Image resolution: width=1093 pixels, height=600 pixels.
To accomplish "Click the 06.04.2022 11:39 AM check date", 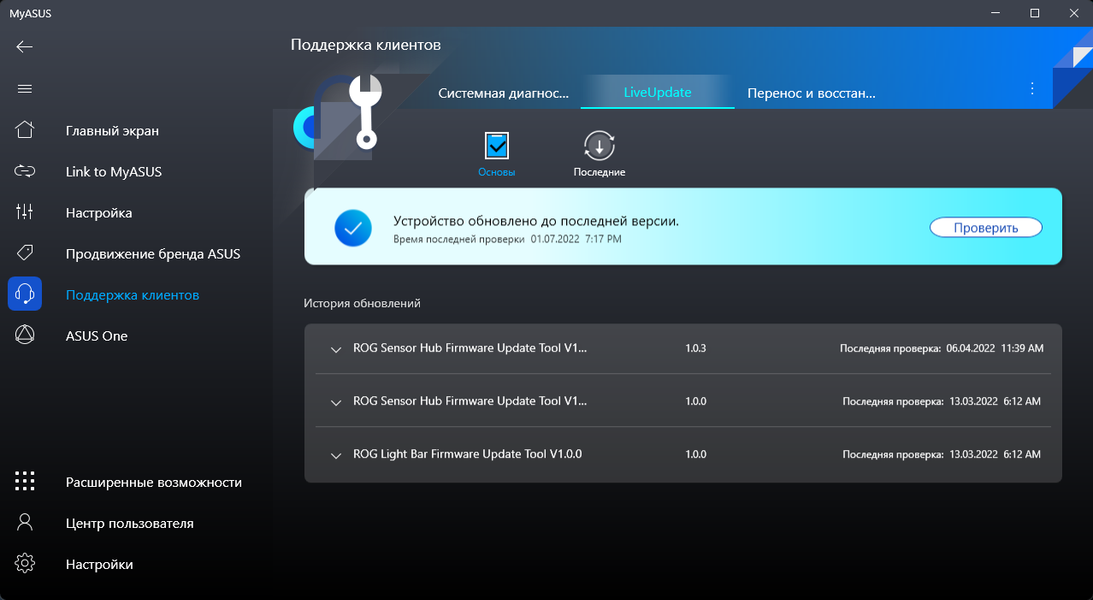I will point(995,348).
